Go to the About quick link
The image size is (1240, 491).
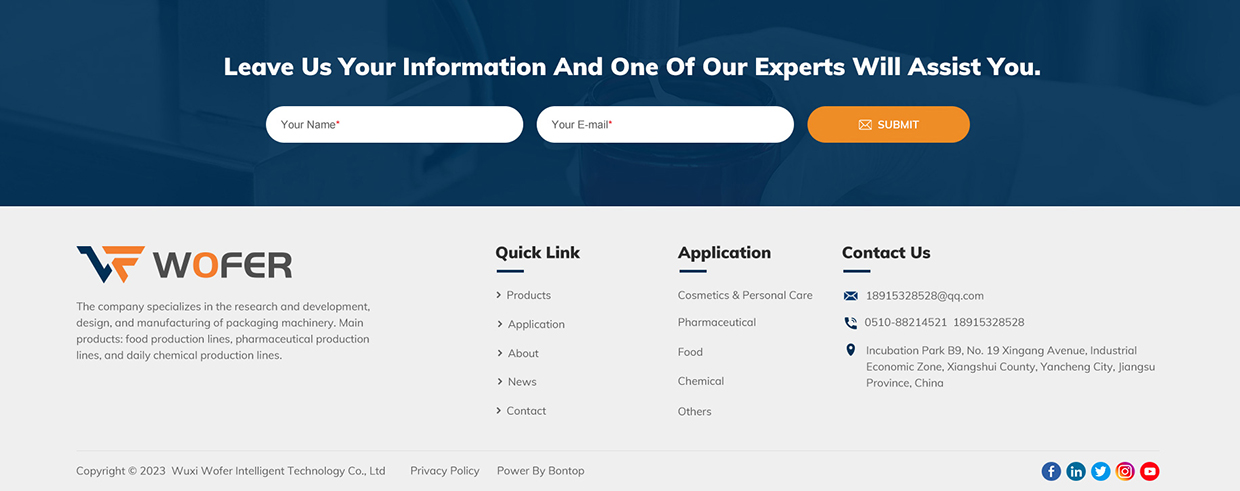click(x=523, y=353)
